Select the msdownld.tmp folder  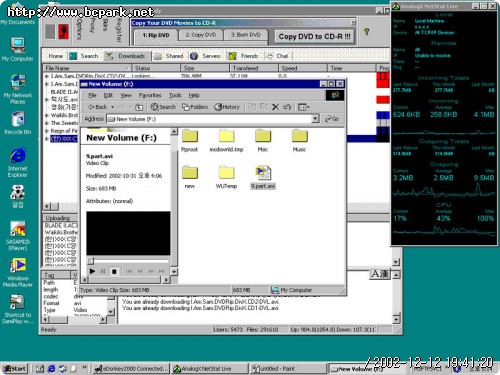coord(226,141)
